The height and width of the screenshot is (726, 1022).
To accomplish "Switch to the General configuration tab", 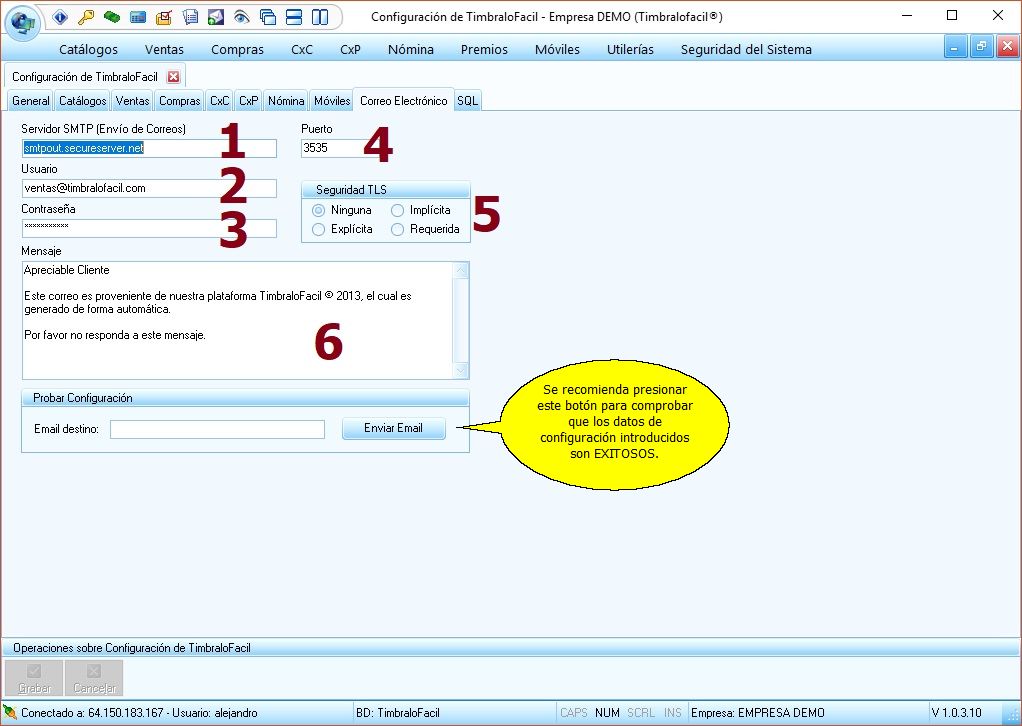I will click(x=31, y=101).
